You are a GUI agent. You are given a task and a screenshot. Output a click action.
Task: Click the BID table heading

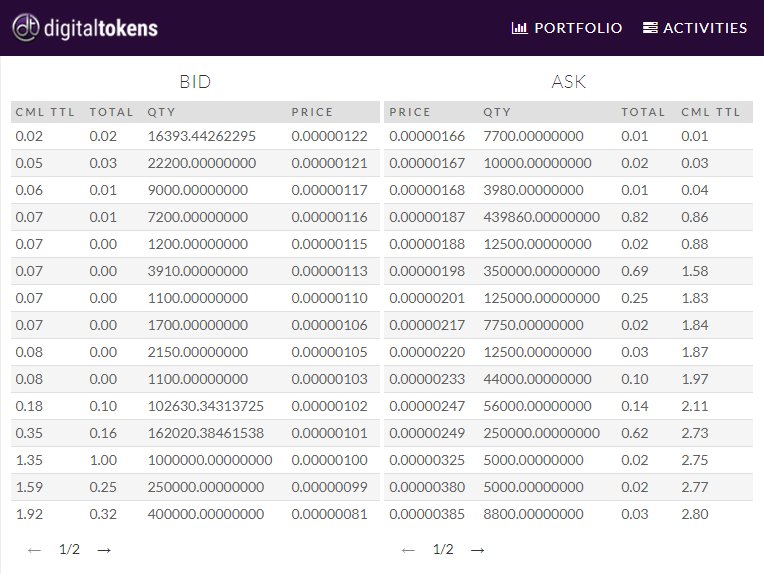click(195, 81)
